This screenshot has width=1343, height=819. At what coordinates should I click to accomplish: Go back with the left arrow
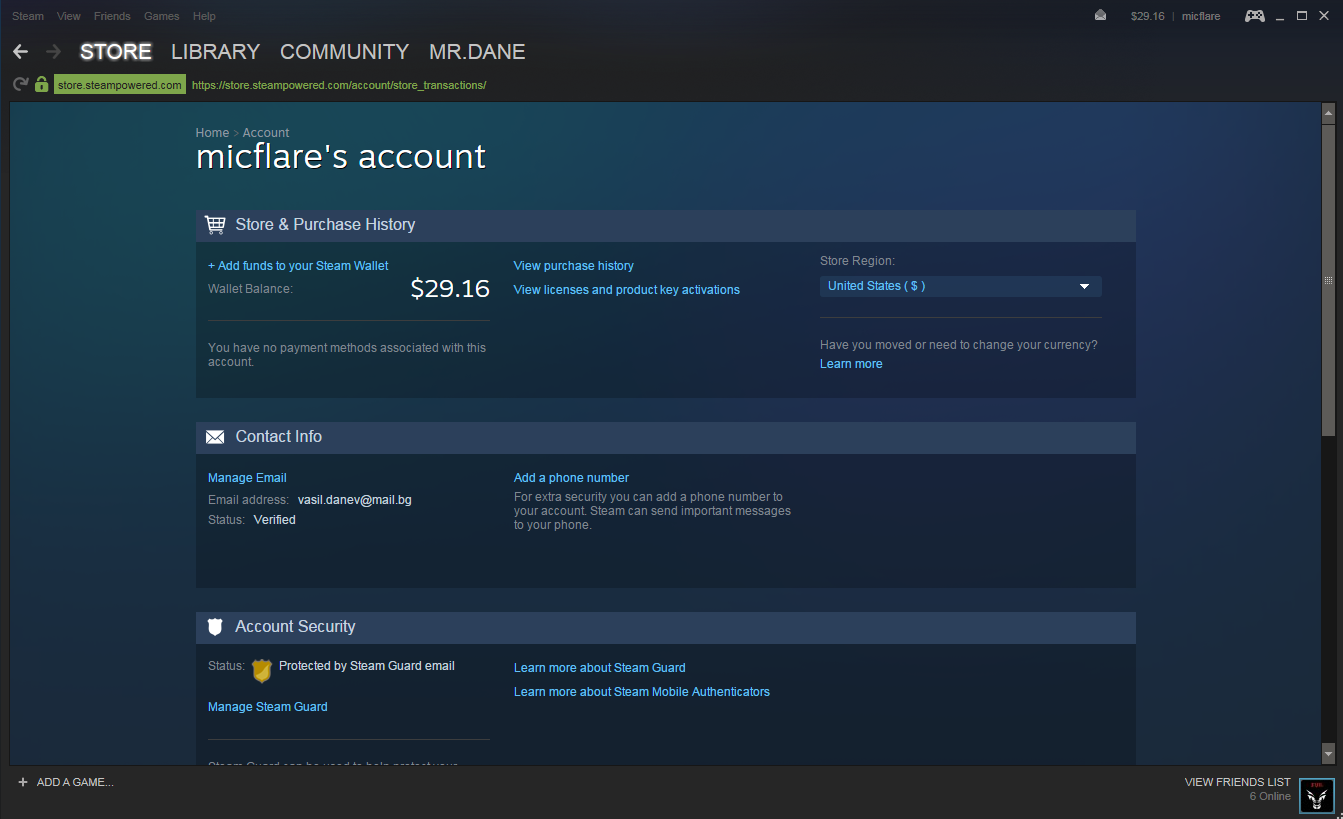20,52
